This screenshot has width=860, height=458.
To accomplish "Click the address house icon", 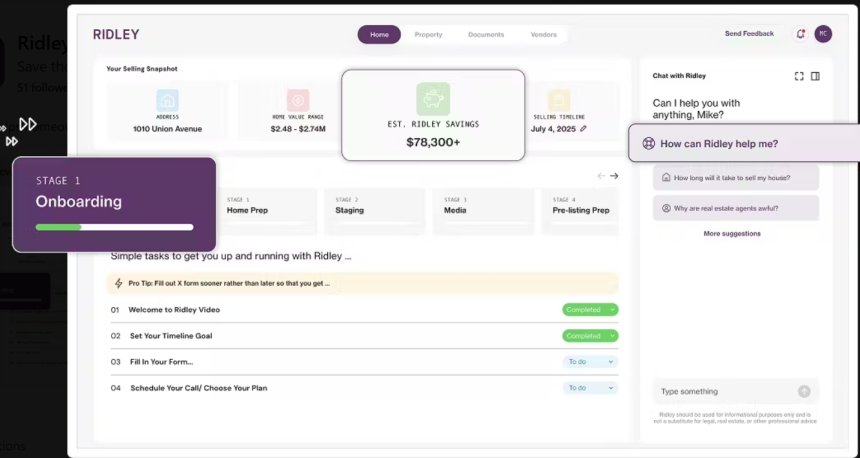I will (x=167, y=101).
